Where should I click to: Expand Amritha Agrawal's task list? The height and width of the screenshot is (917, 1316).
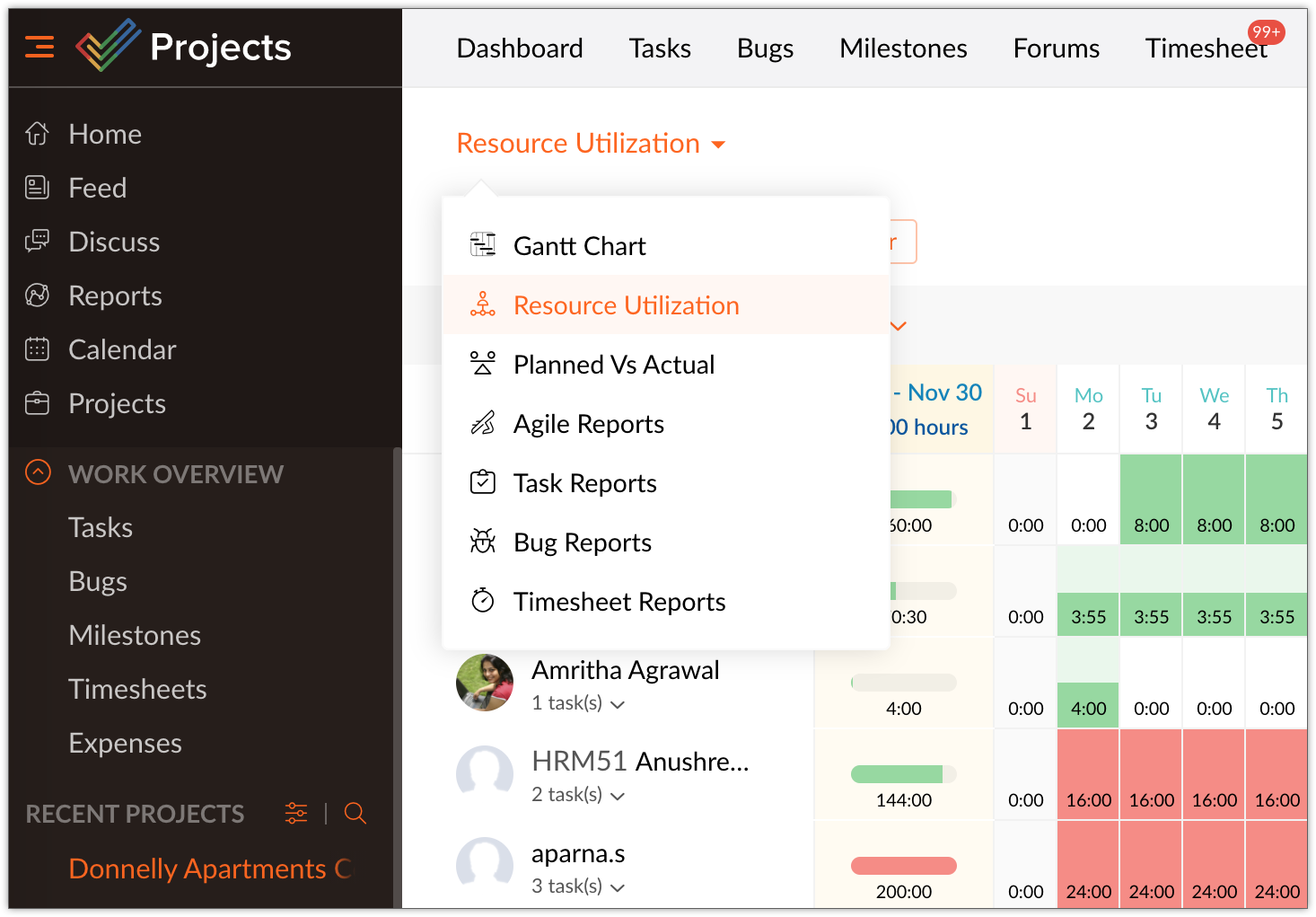(618, 704)
